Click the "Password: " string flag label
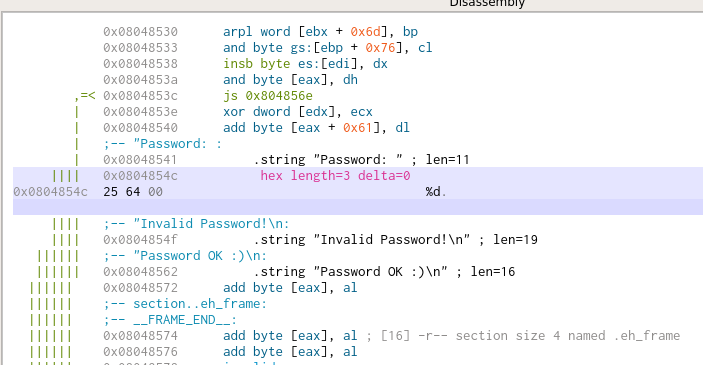Image resolution: width=703 pixels, height=365 pixels. pos(163,144)
